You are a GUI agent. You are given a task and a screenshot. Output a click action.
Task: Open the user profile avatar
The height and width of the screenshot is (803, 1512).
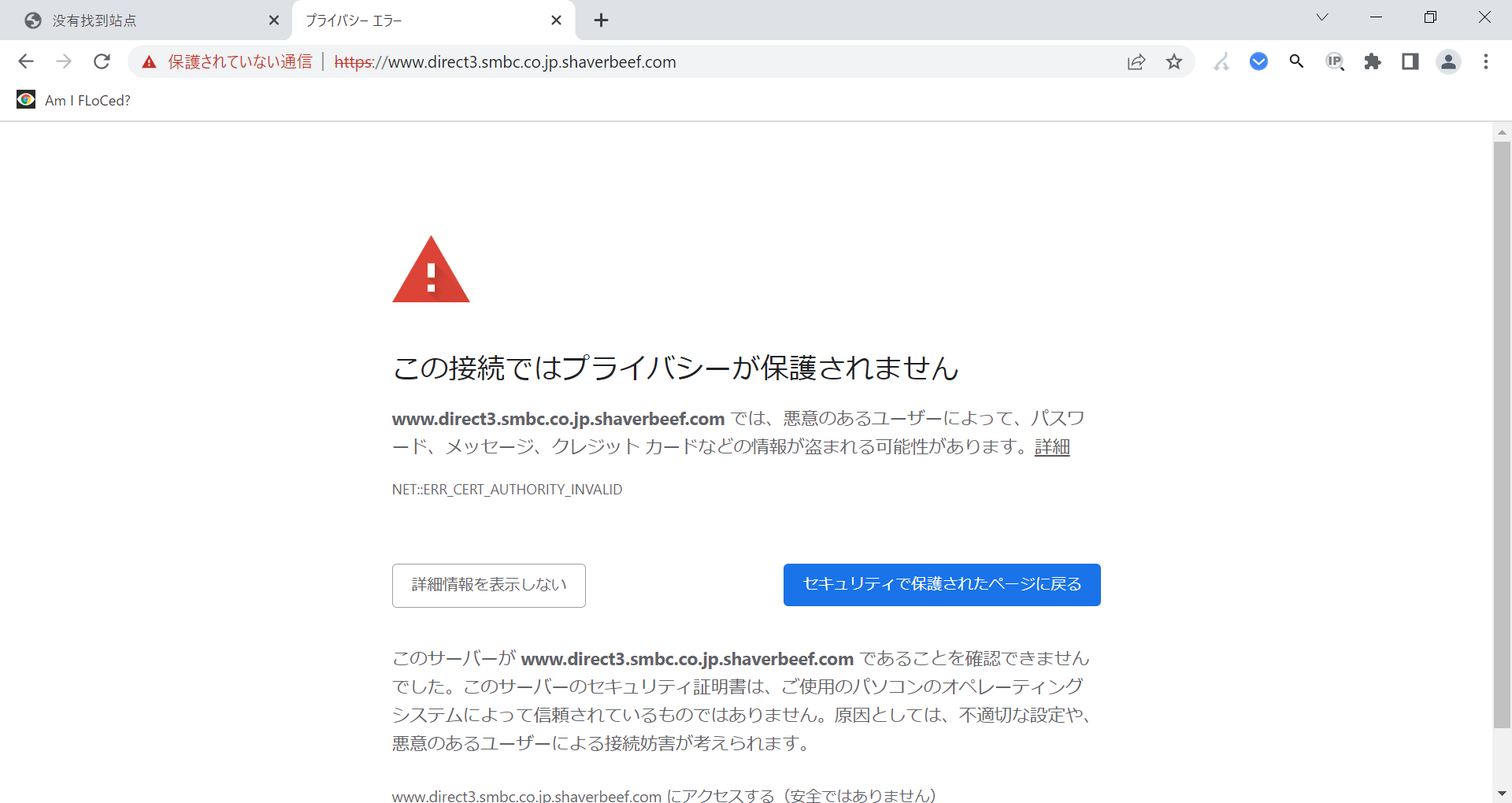click(x=1448, y=61)
